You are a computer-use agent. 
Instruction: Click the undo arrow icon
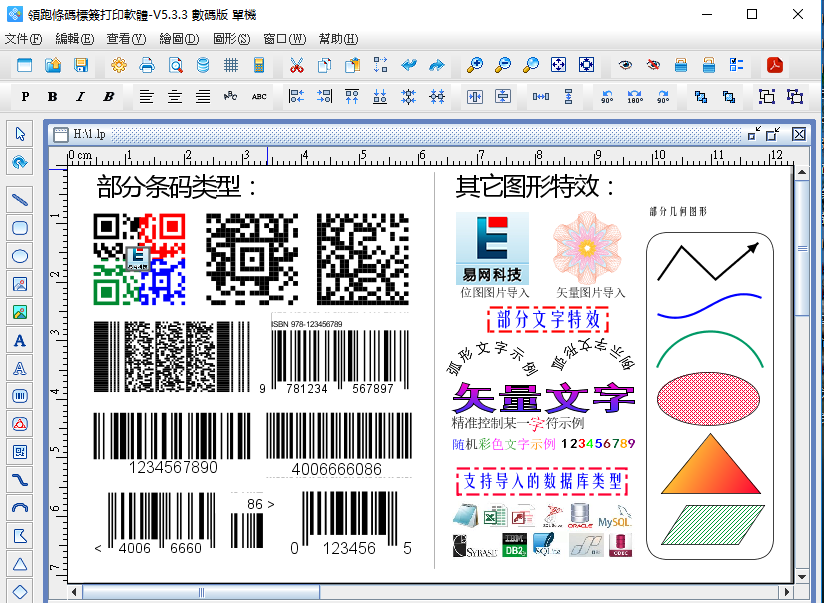[x=408, y=65]
